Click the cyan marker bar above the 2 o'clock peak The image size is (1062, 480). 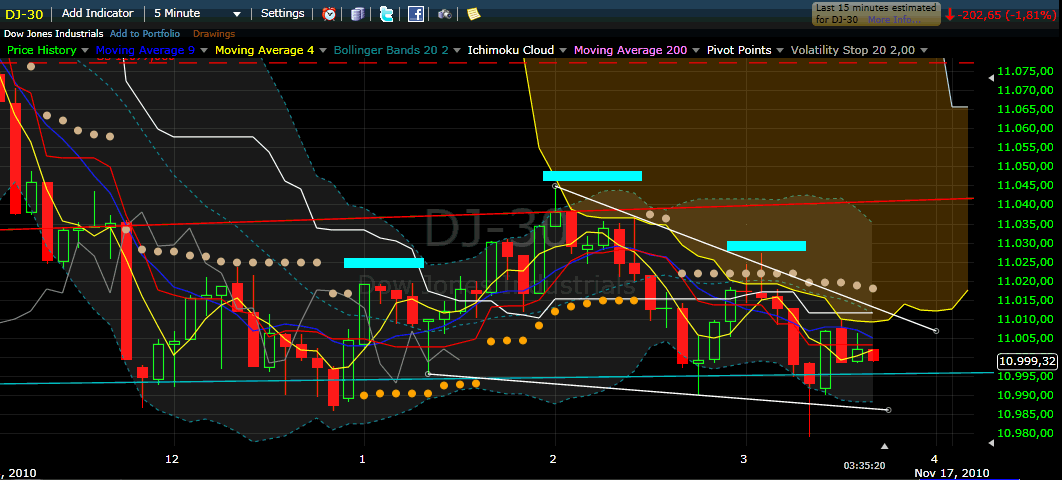point(592,176)
